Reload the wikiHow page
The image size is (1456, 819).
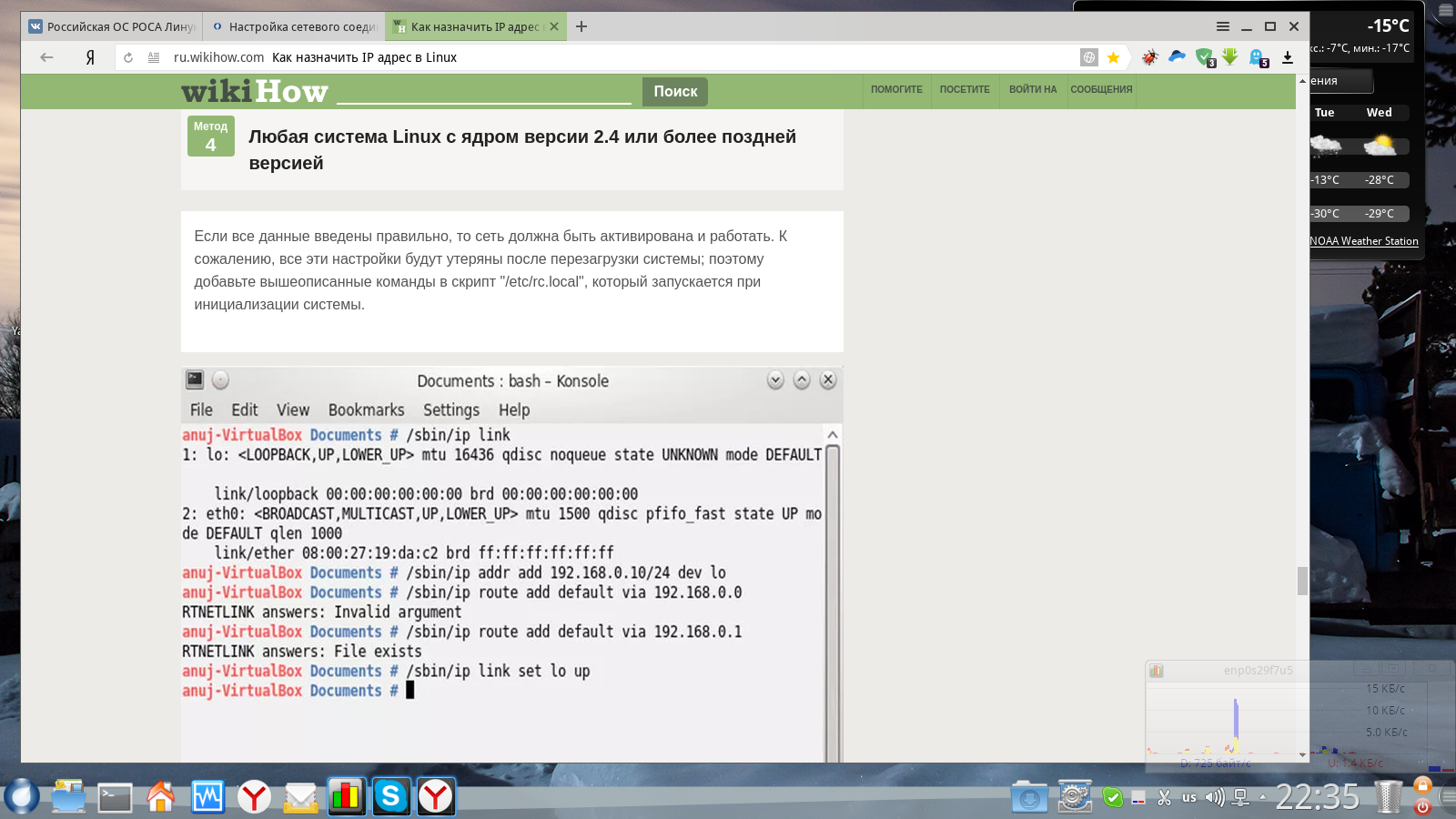(x=128, y=57)
